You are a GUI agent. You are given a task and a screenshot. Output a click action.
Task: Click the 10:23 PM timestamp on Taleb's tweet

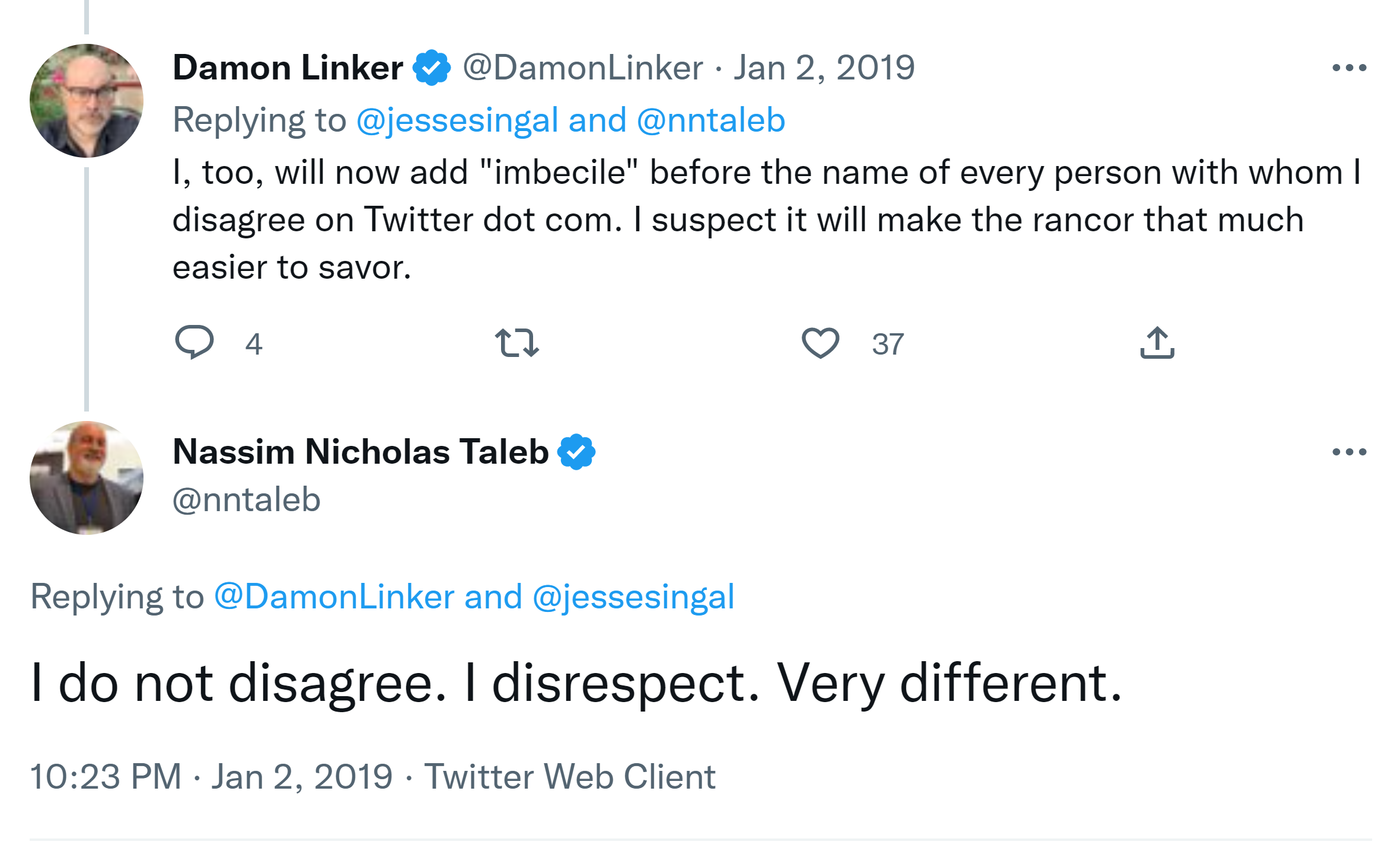[106, 777]
